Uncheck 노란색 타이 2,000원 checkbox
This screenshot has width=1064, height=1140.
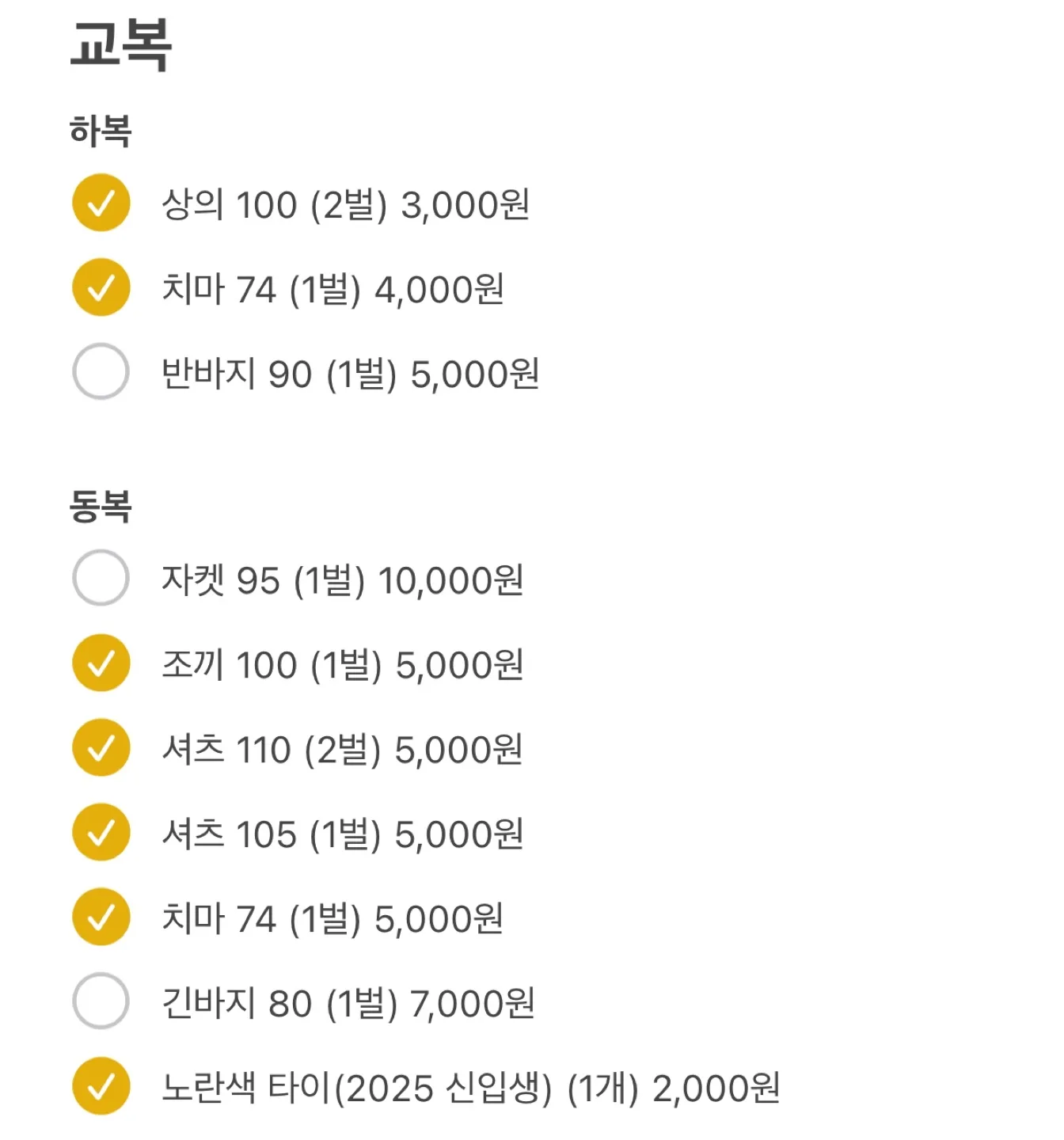101,1086
